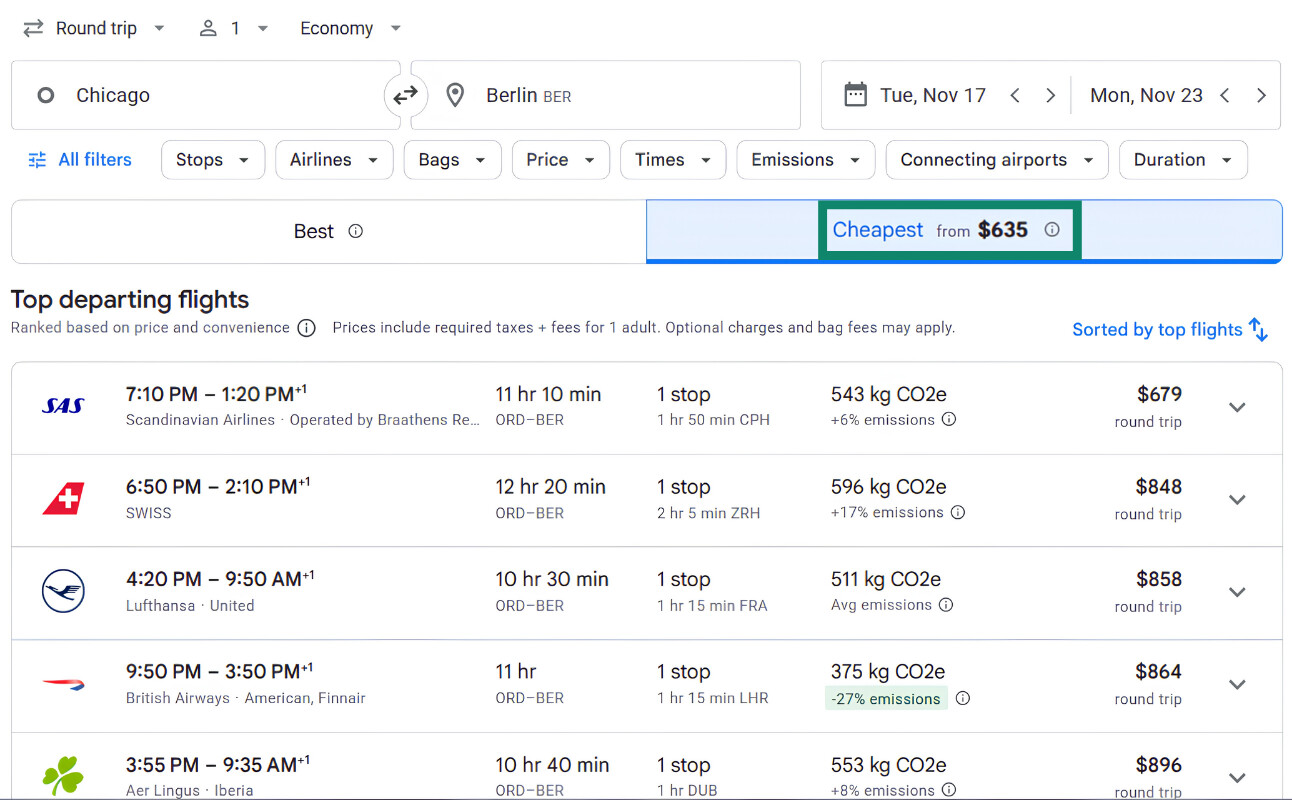This screenshot has width=1292, height=800.
Task: Expand the Aer Lingus flight details
Action: tap(1237, 777)
